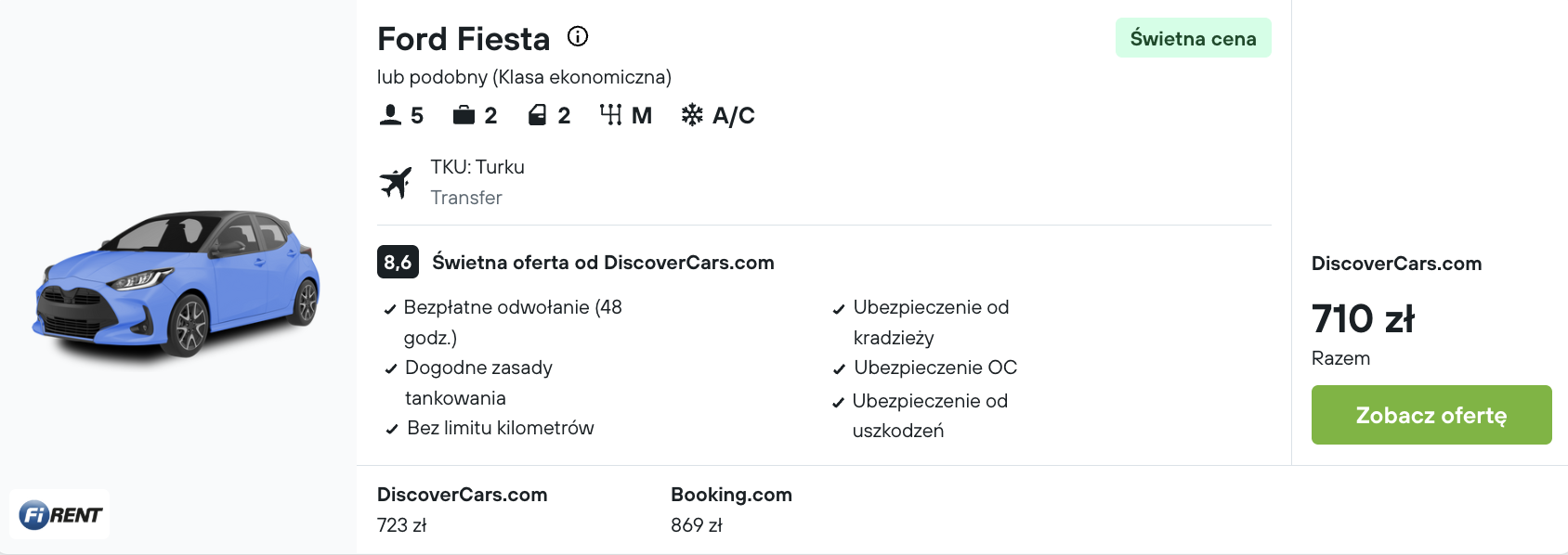Click the FiRent supplier logo
The image size is (1568, 555).
60,514
